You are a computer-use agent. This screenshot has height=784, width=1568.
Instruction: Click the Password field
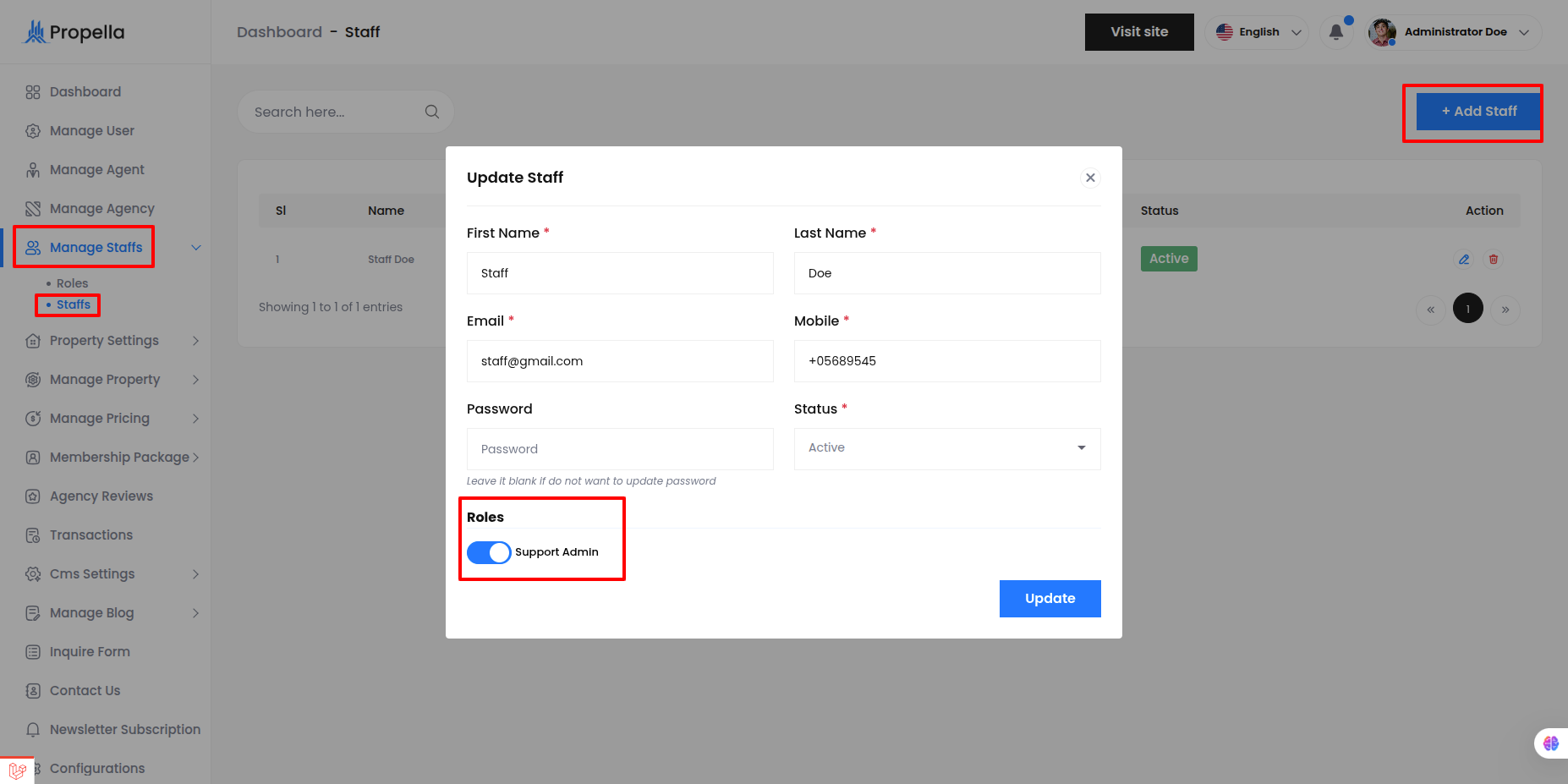pos(620,449)
